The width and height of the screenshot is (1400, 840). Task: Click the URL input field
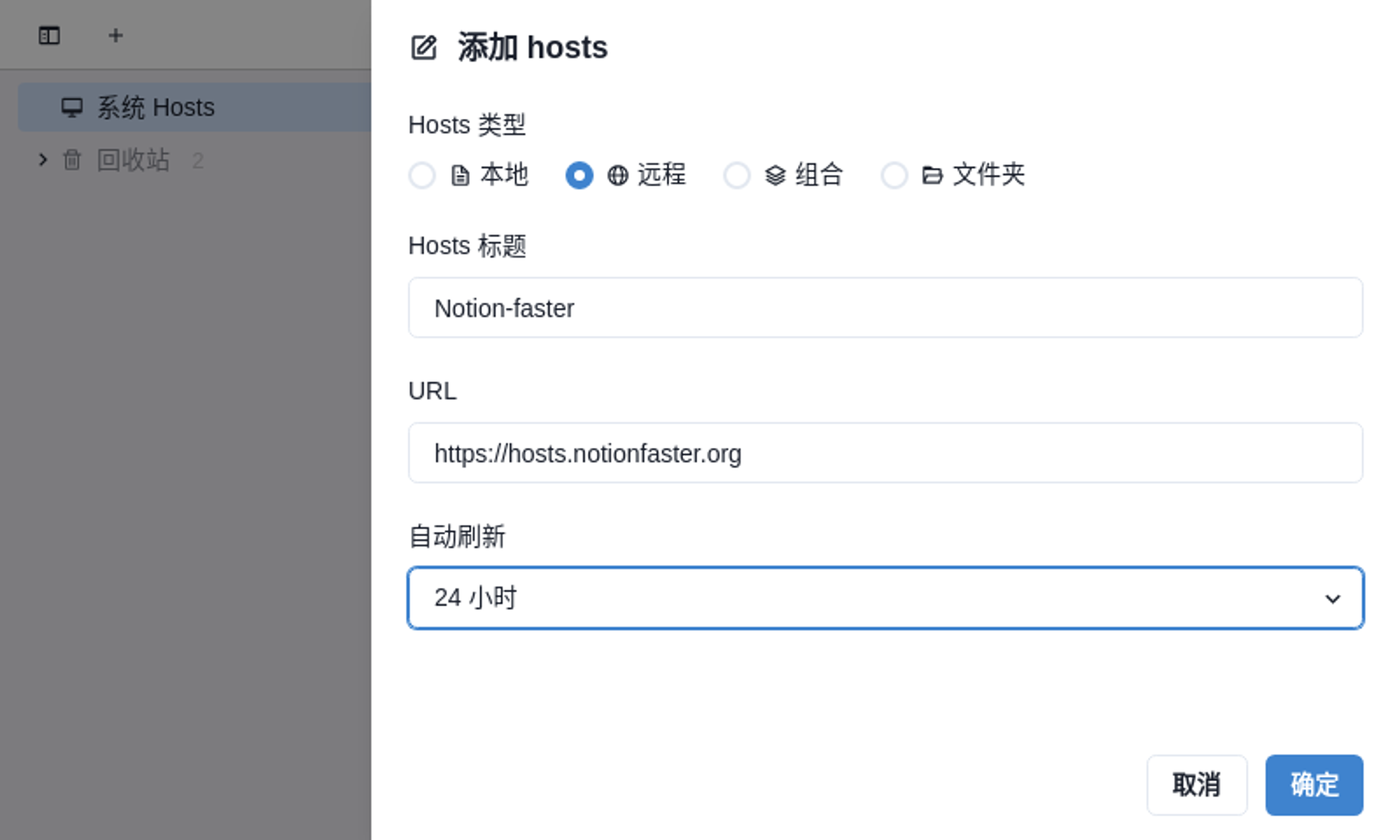pyautogui.click(x=885, y=453)
